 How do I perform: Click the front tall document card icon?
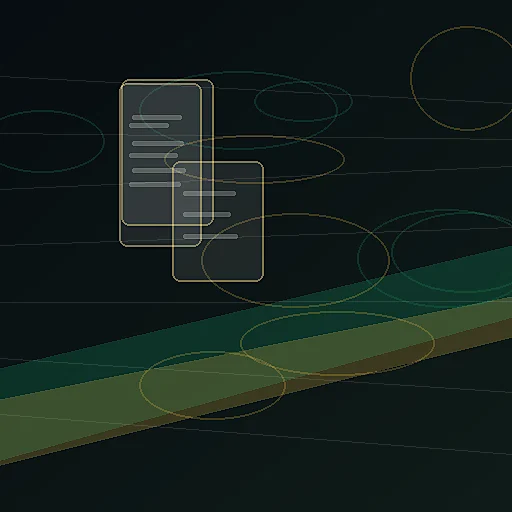point(161,165)
